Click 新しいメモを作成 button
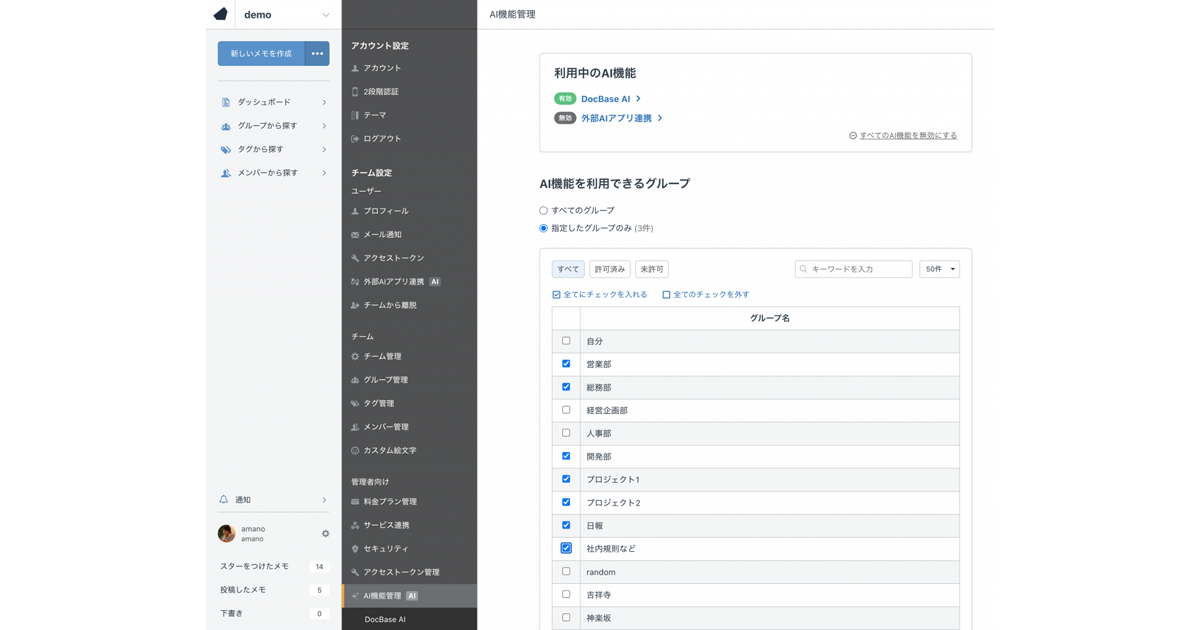Image resolution: width=1200 pixels, height=630 pixels. tap(261, 54)
